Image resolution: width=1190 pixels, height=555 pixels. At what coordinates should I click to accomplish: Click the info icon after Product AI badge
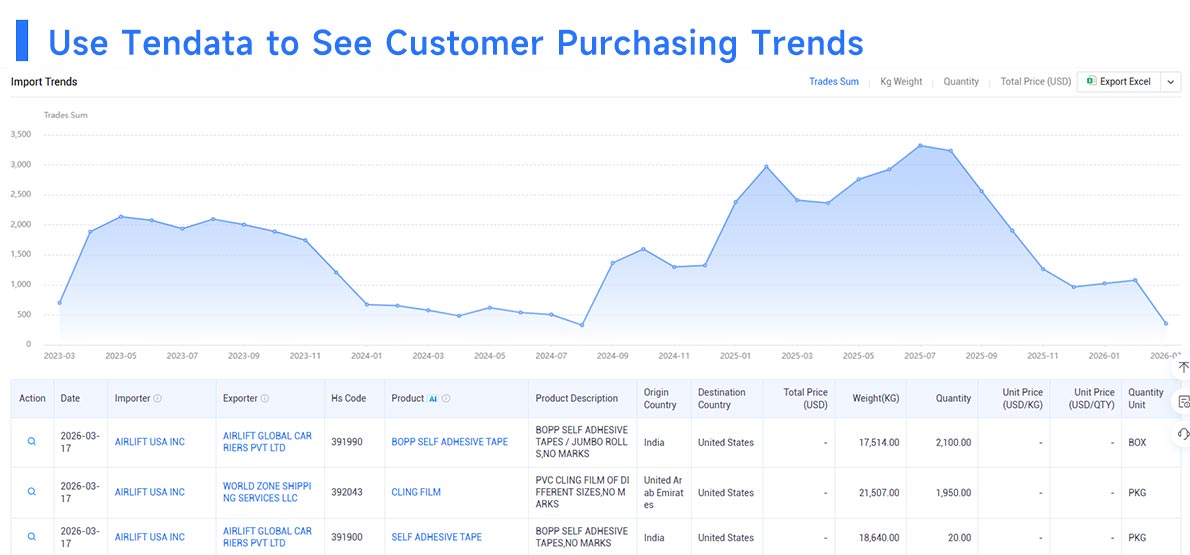click(446, 398)
